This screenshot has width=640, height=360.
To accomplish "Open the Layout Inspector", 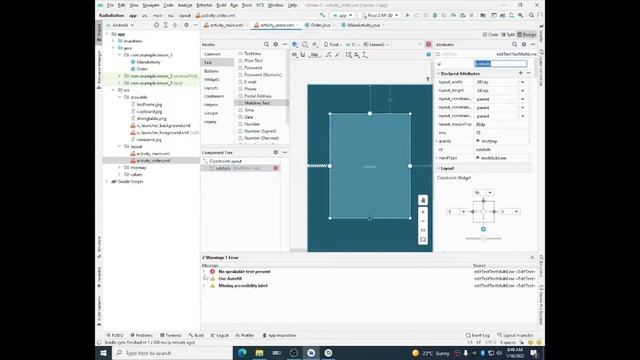I will [516, 335].
